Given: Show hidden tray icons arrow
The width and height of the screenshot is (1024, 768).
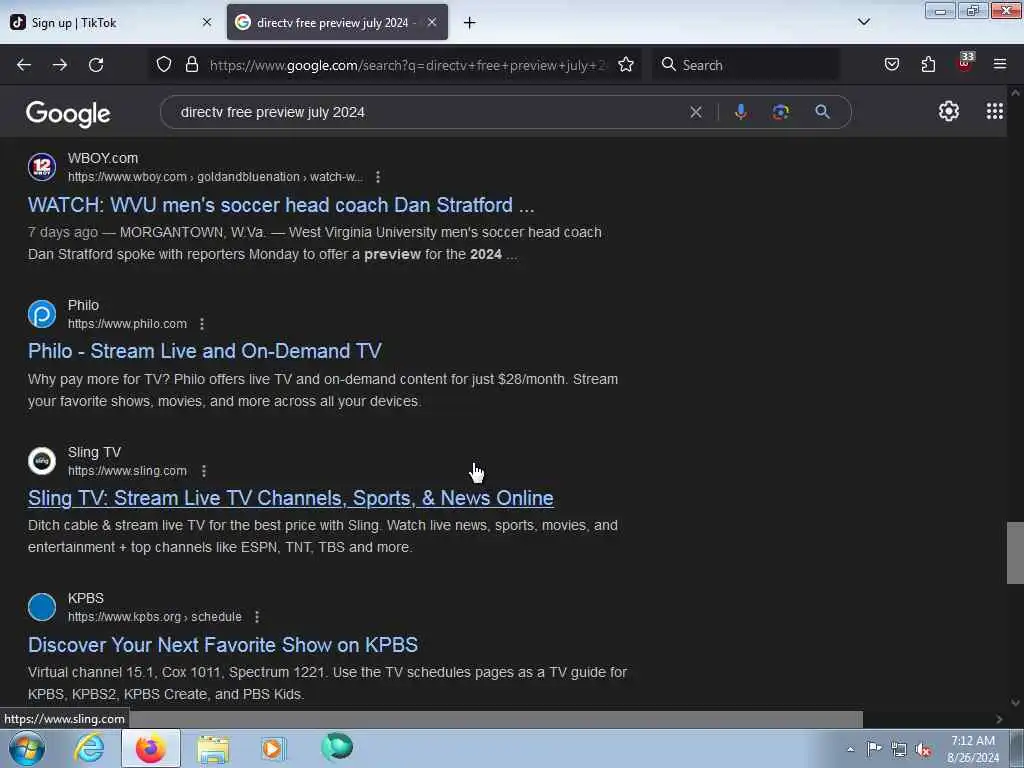Looking at the screenshot, I should (850, 750).
